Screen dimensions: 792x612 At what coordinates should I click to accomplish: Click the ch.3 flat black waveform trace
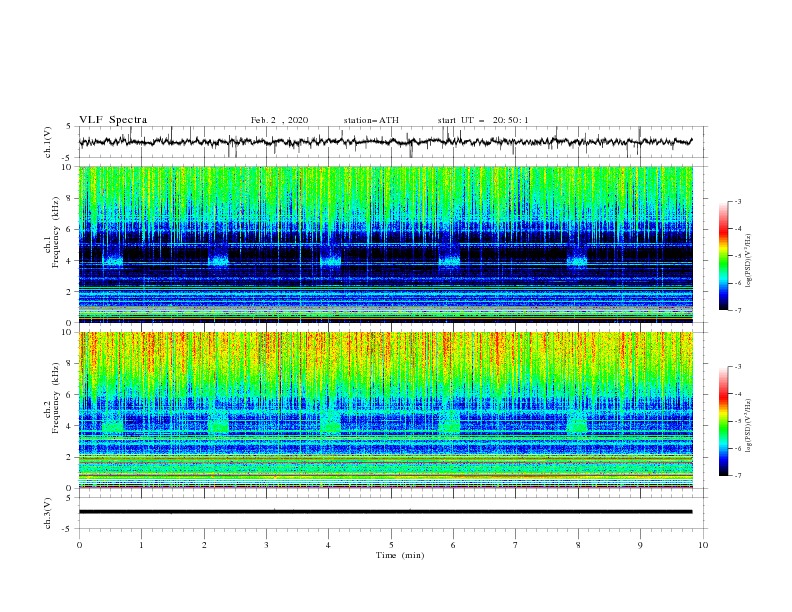[x=385, y=512]
